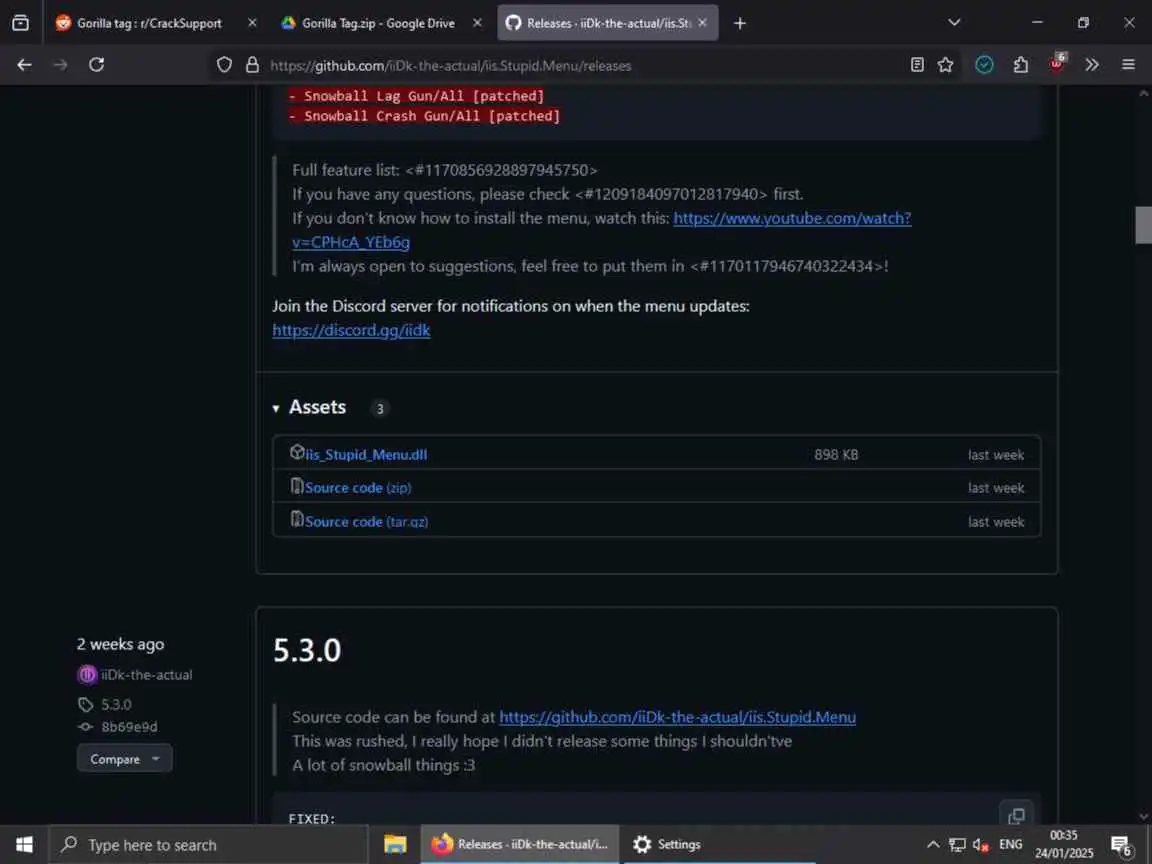This screenshot has width=1152, height=864.
Task: Download Source code (tar.gz)
Action: pos(367,522)
